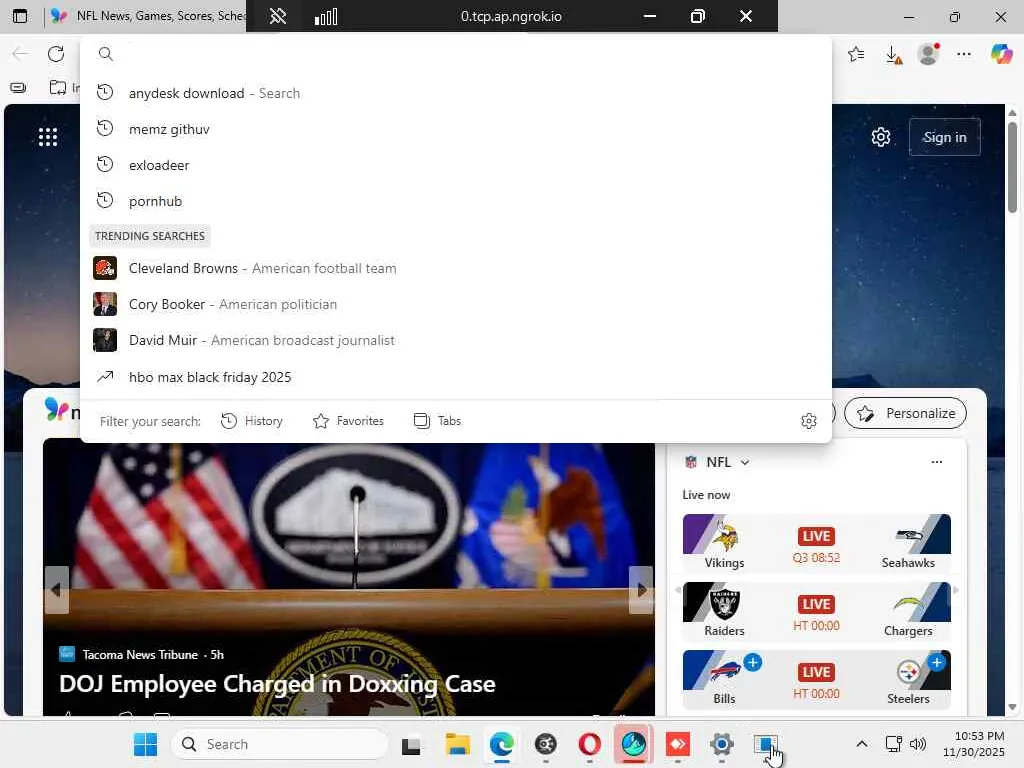
Task: Switch to Microsoft Edge taskbar icon
Action: tap(502, 744)
